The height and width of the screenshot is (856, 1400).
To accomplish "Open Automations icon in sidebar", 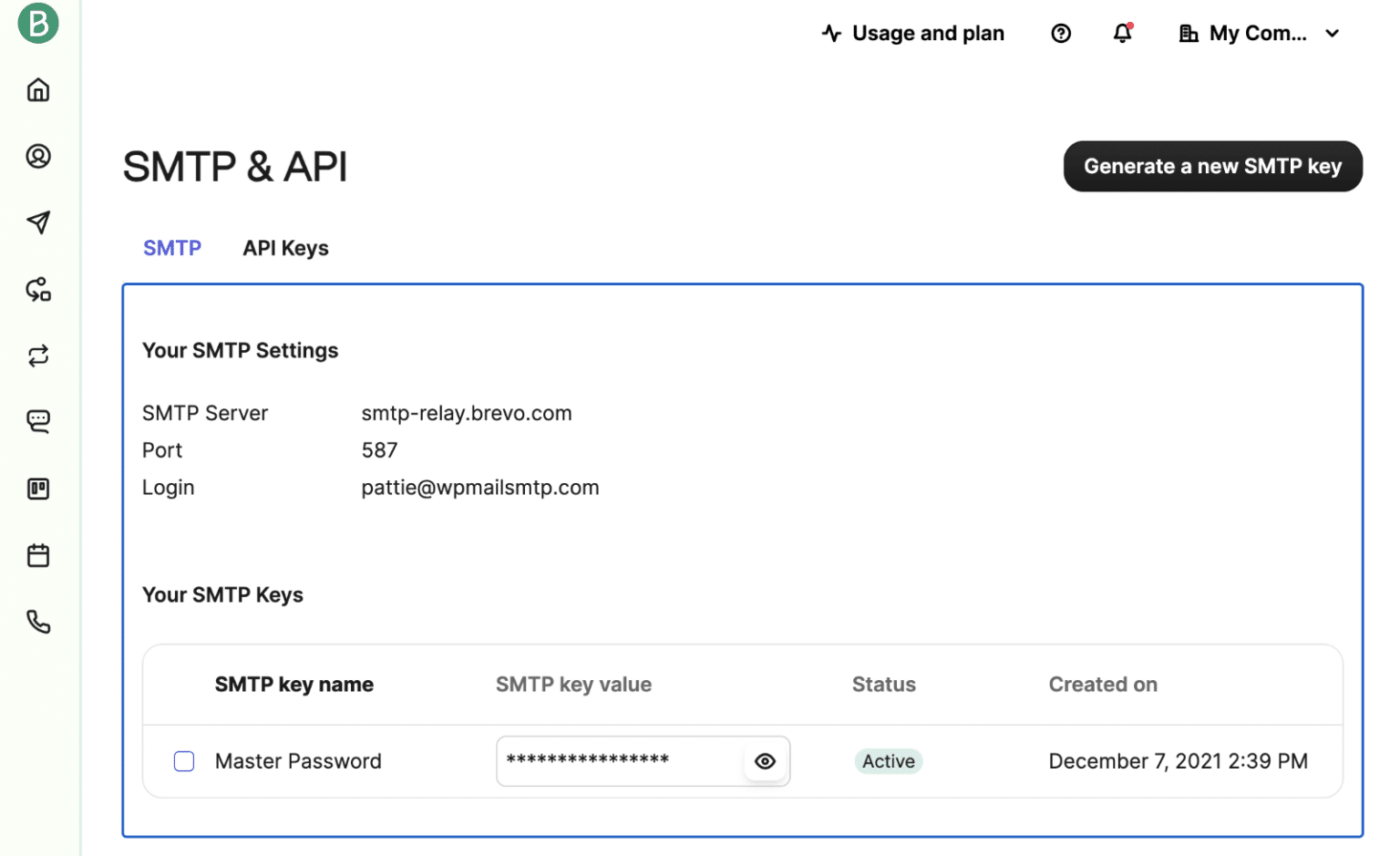I will tap(38, 290).
